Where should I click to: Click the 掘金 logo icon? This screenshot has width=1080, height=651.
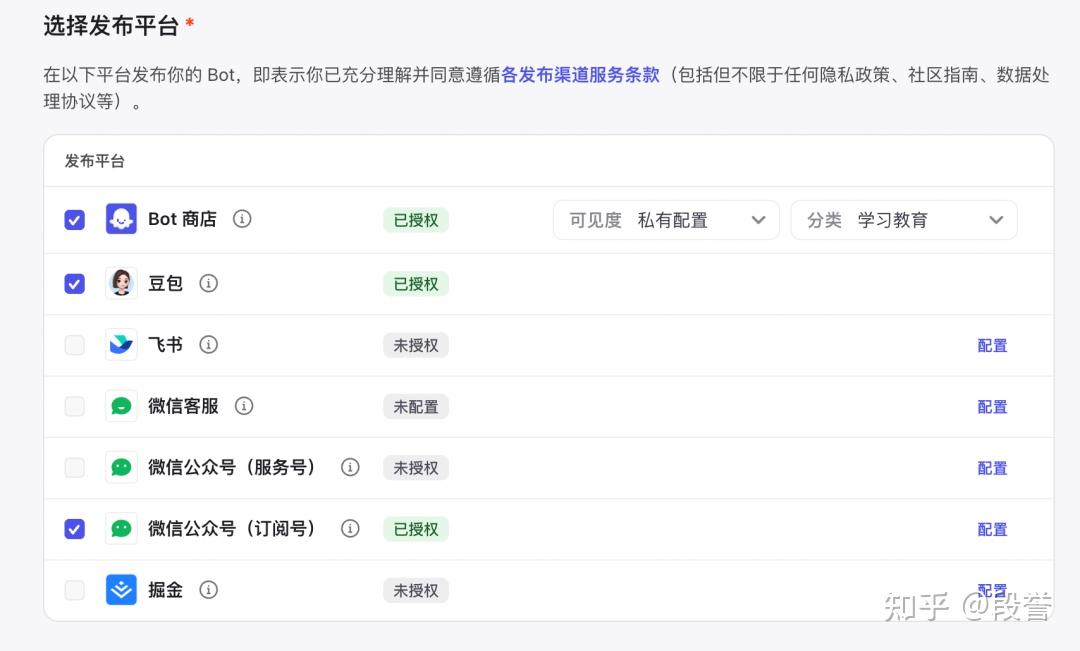[x=121, y=590]
